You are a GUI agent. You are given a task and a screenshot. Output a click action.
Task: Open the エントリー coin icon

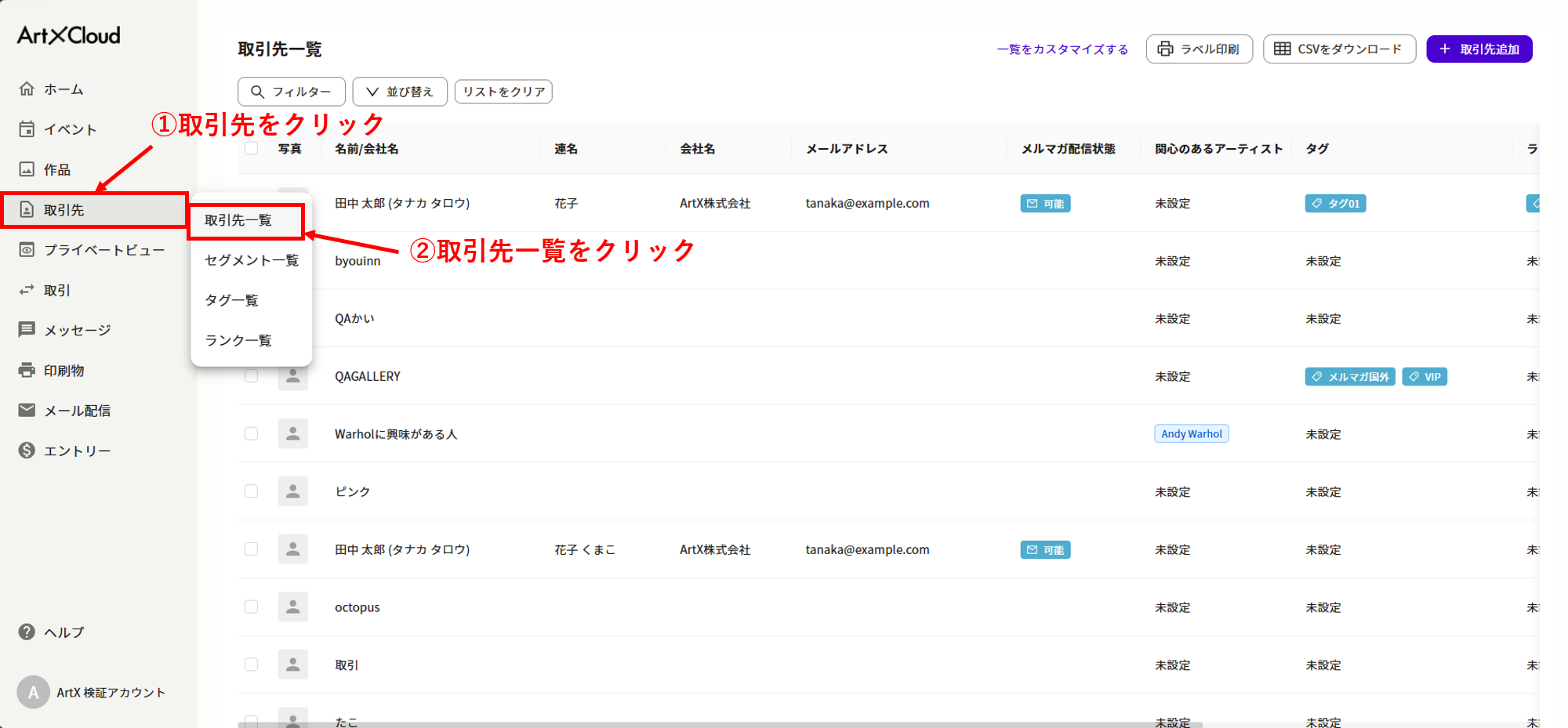point(27,451)
